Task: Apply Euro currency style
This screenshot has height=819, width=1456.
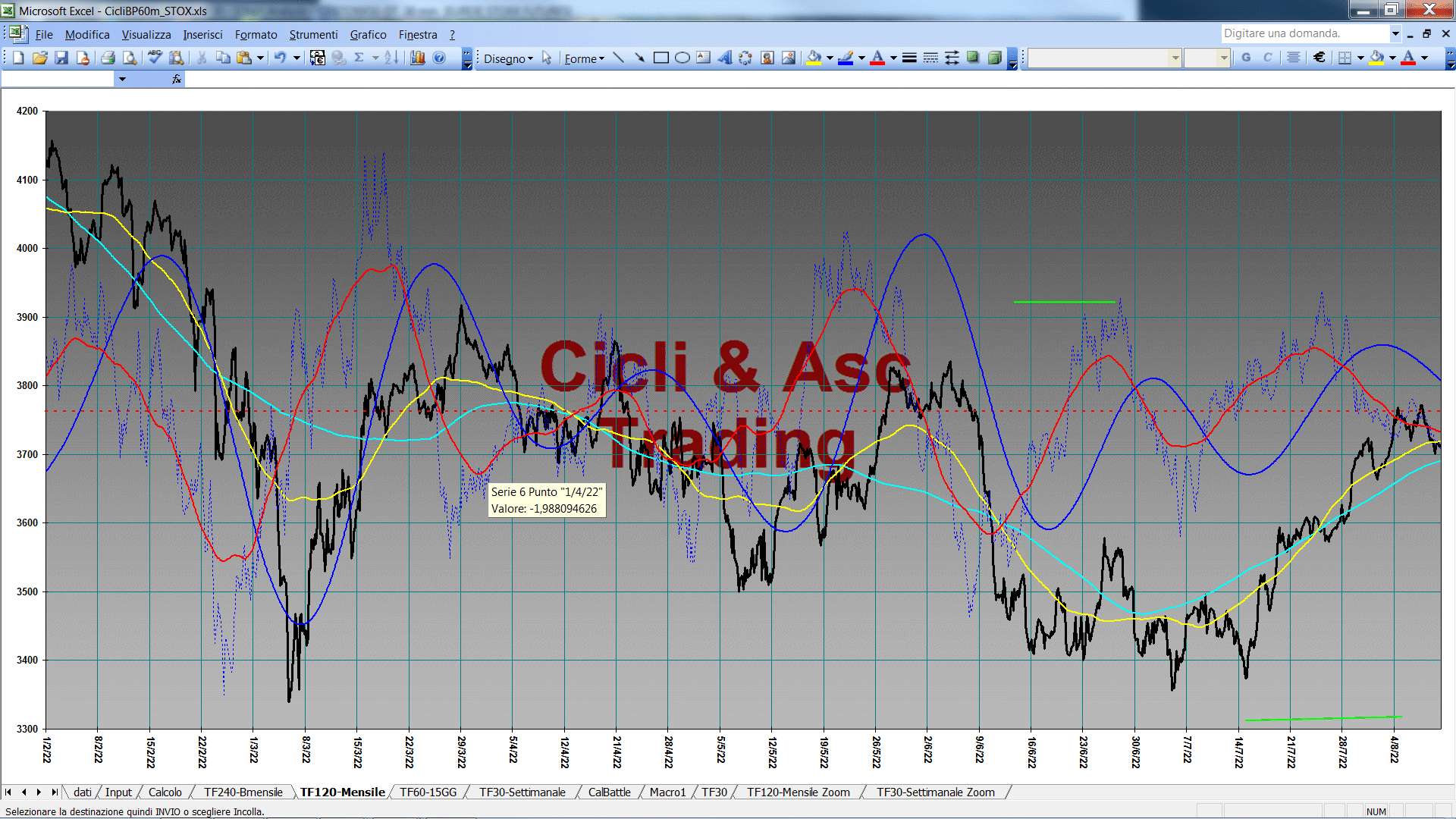Action: [x=1319, y=58]
